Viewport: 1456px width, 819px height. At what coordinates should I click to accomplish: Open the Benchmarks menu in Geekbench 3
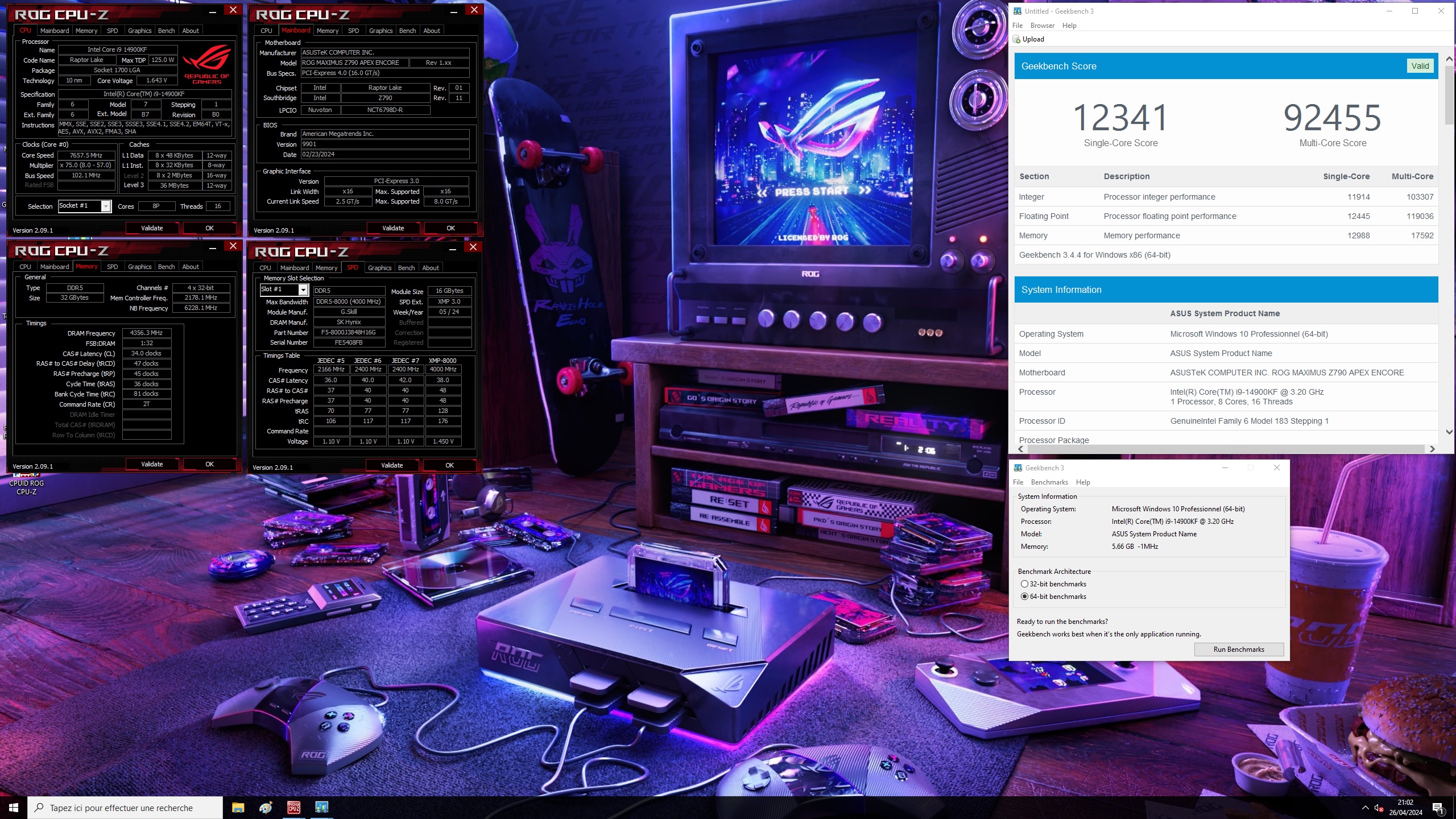[x=1049, y=482]
